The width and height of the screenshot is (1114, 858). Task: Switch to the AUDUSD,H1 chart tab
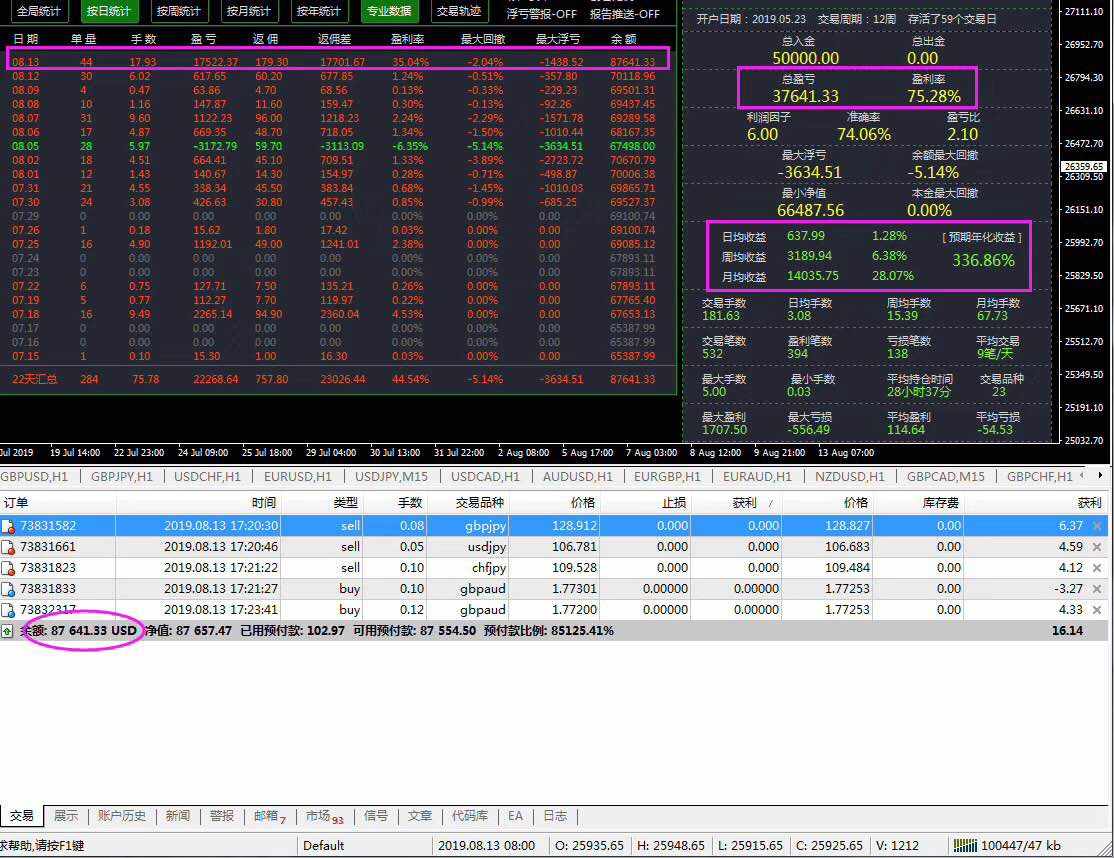pos(578,477)
